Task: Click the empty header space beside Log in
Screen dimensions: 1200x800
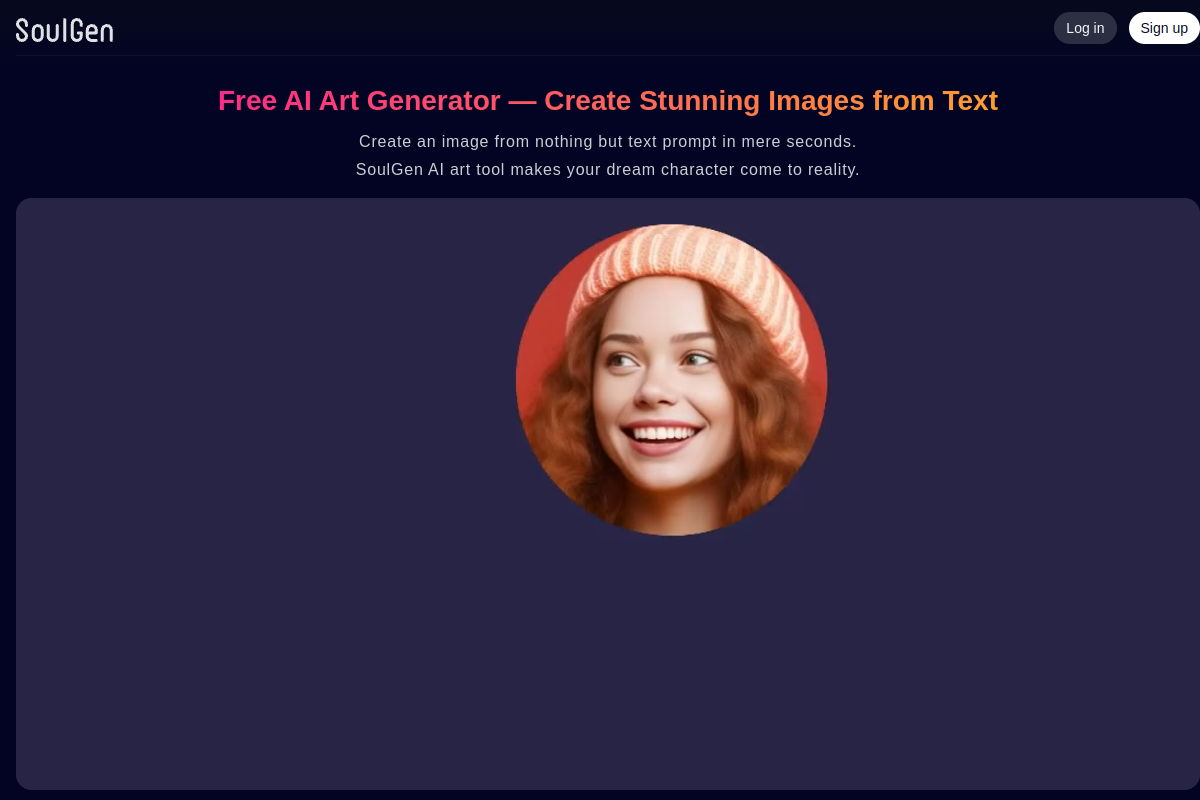Action: pyautogui.click(x=580, y=28)
